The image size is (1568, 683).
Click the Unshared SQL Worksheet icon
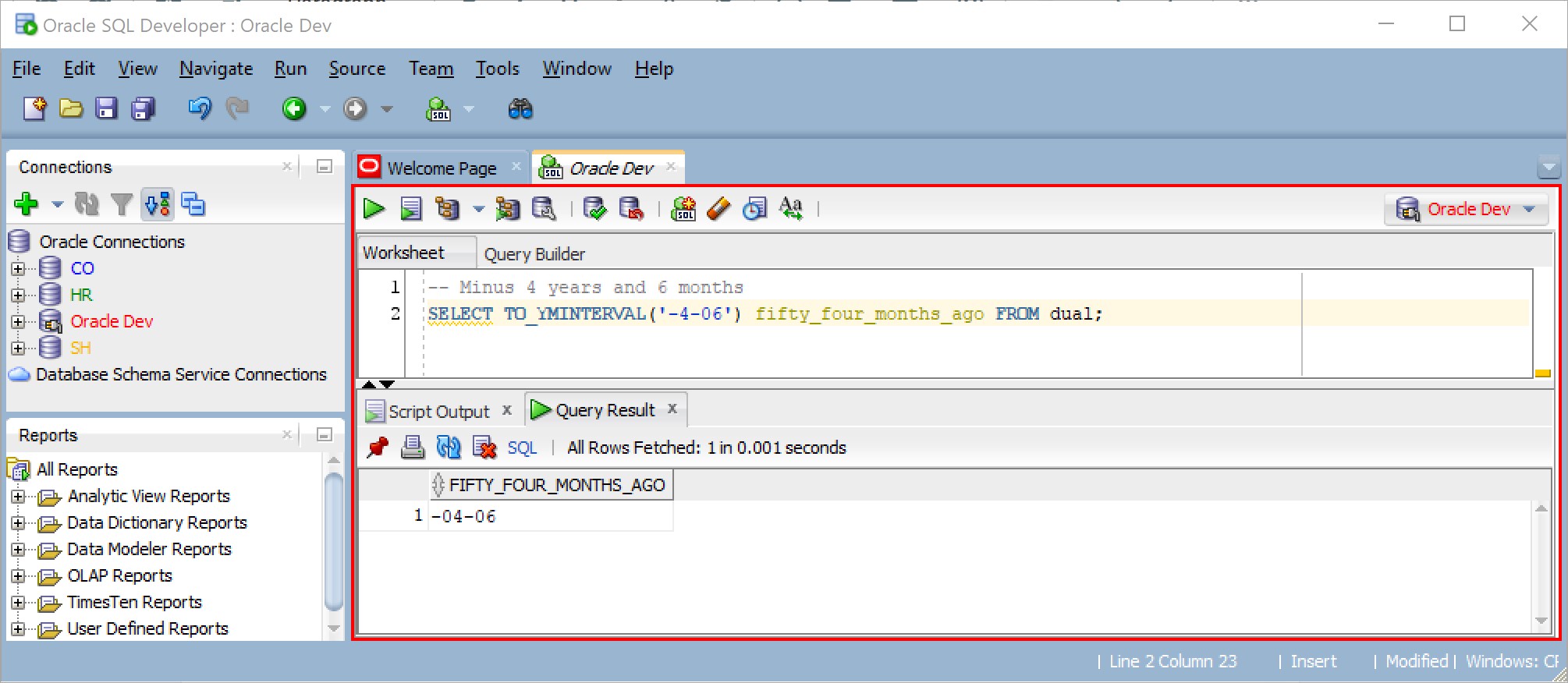683,208
